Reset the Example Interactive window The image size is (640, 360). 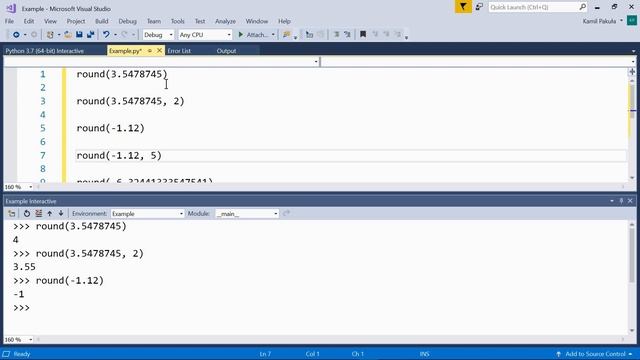tap(27, 213)
